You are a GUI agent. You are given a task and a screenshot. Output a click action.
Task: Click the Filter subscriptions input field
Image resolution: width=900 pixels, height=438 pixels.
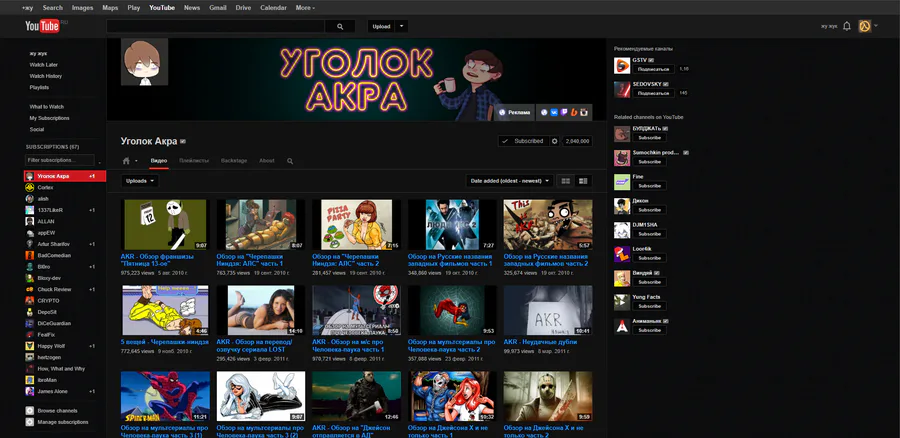coord(60,160)
